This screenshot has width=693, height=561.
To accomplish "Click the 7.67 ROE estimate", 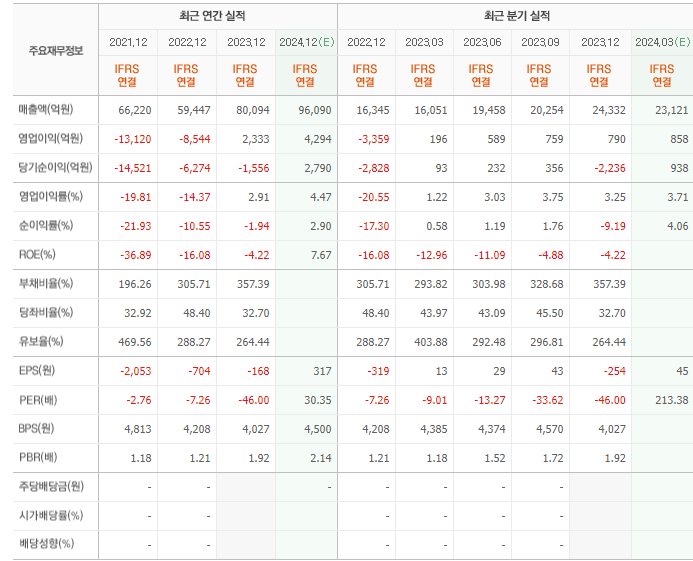I will click(x=321, y=256).
